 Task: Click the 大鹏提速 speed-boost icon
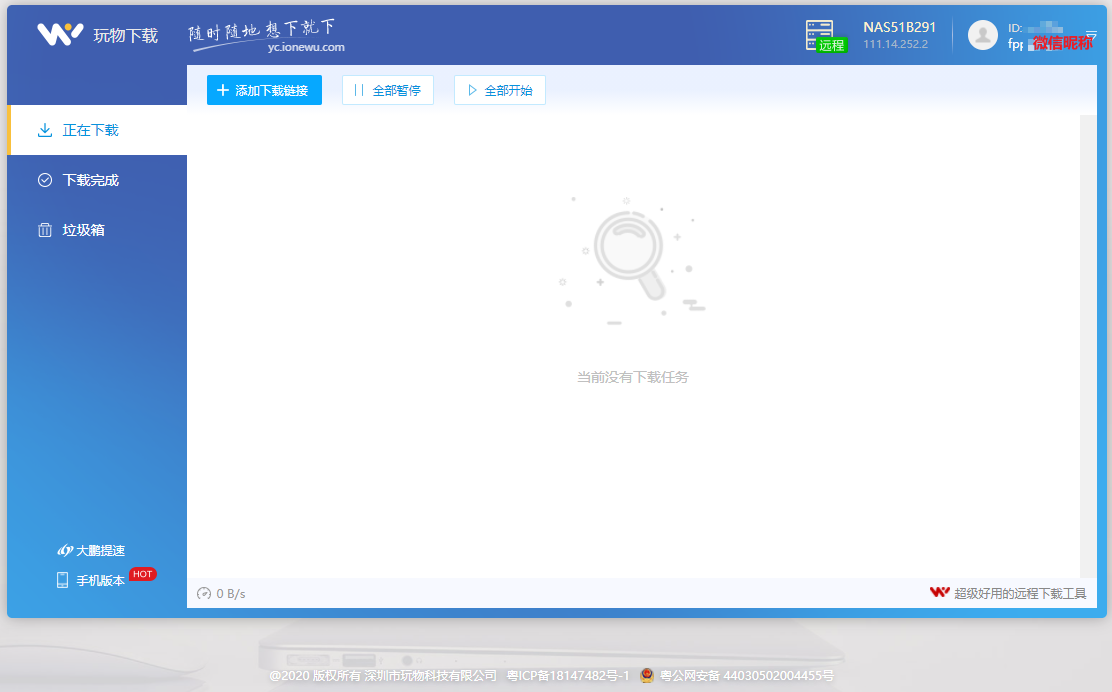coord(64,549)
